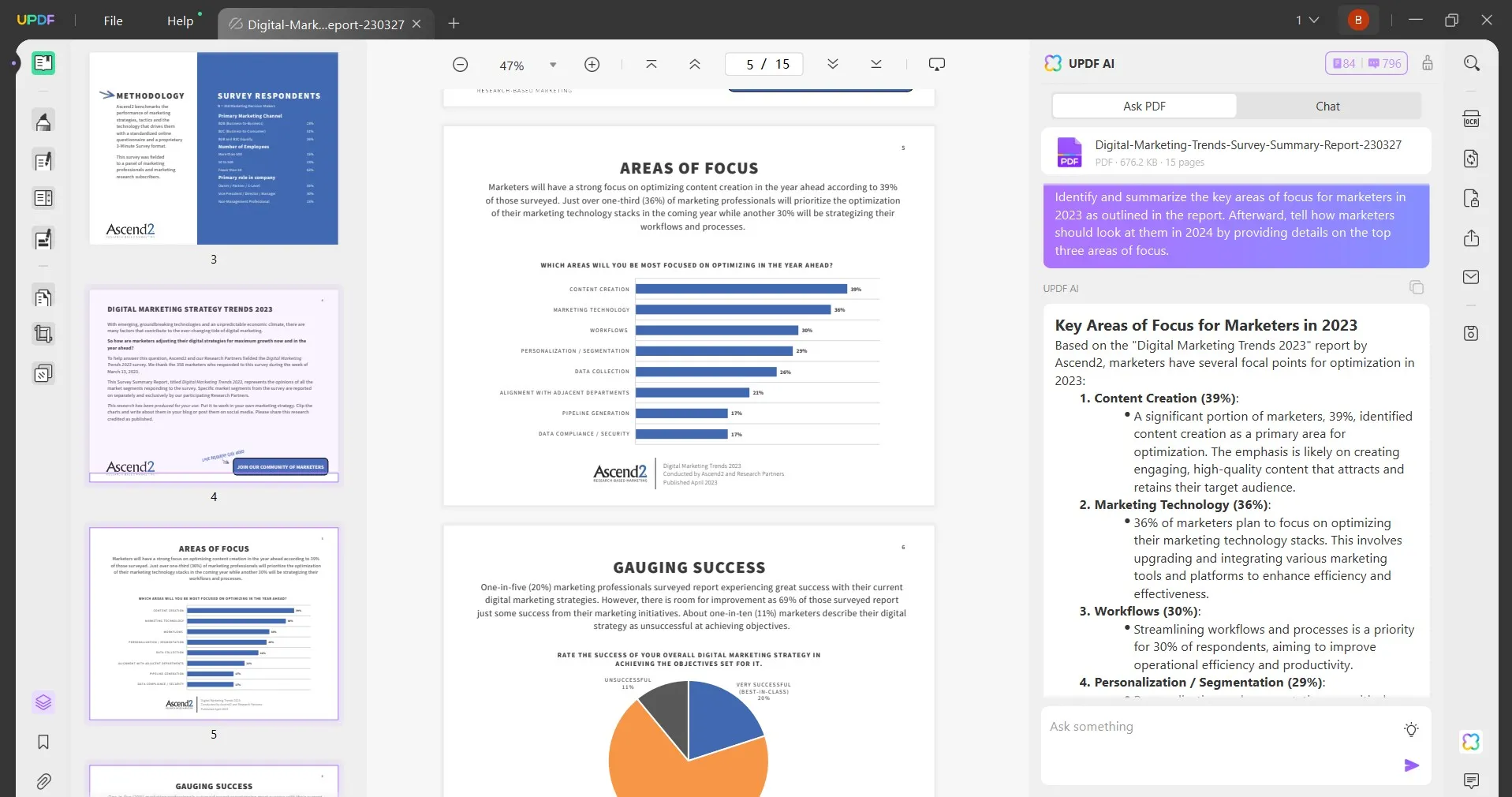Expand the window count dropdown '1'
The image size is (1512, 797).
pyautogui.click(x=1307, y=20)
